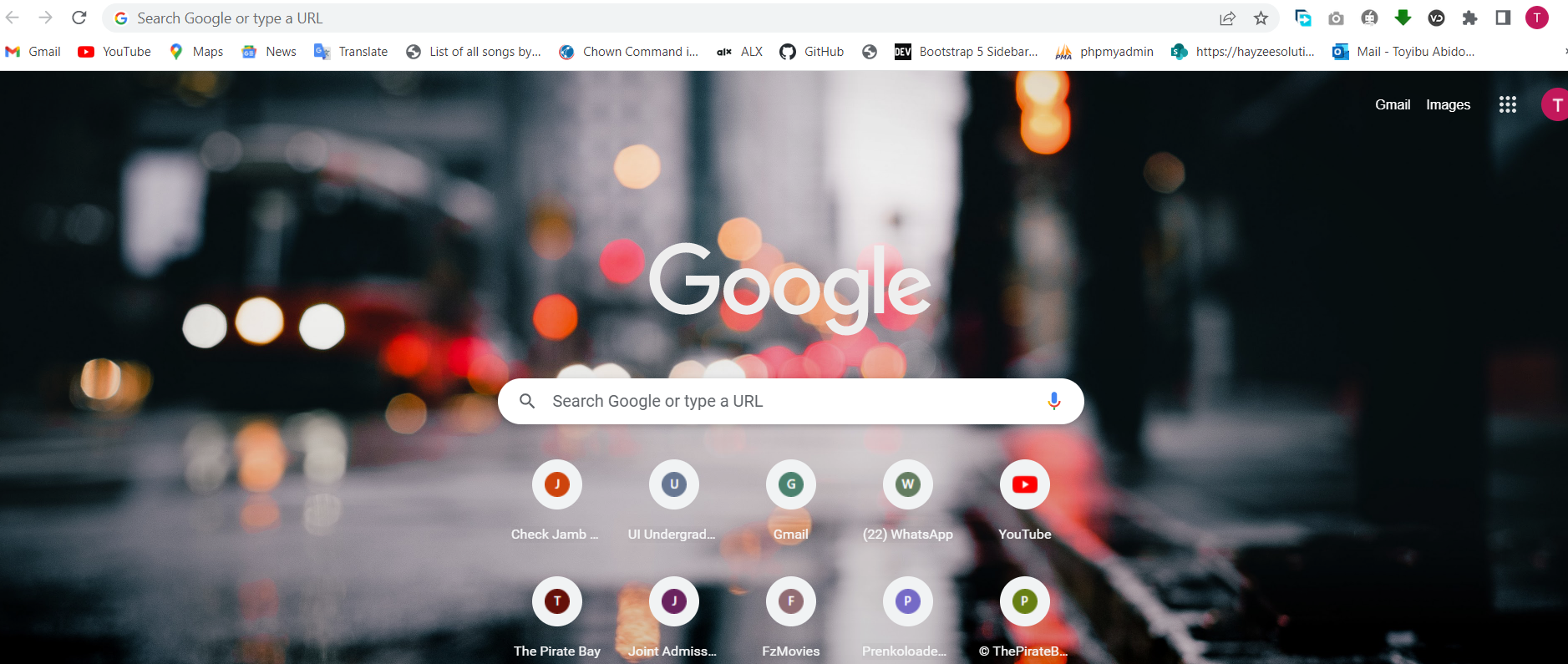Open the YouTube shortcut tile
Image resolution: width=1568 pixels, height=664 pixels.
point(1025,501)
